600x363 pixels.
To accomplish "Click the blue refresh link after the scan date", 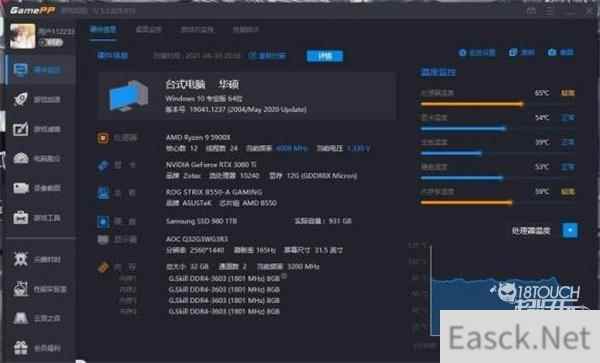I will [267, 56].
